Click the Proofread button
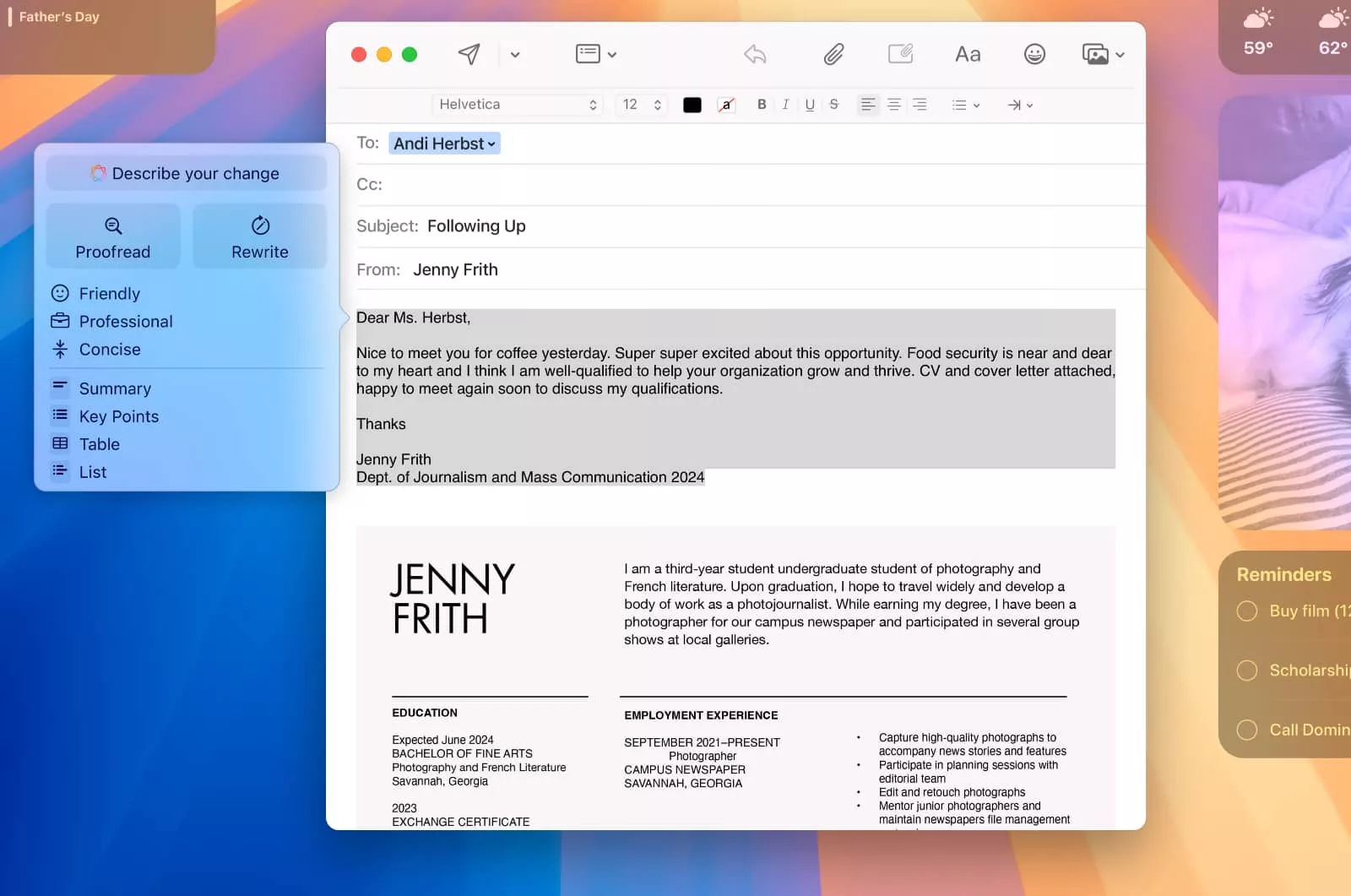 113,236
